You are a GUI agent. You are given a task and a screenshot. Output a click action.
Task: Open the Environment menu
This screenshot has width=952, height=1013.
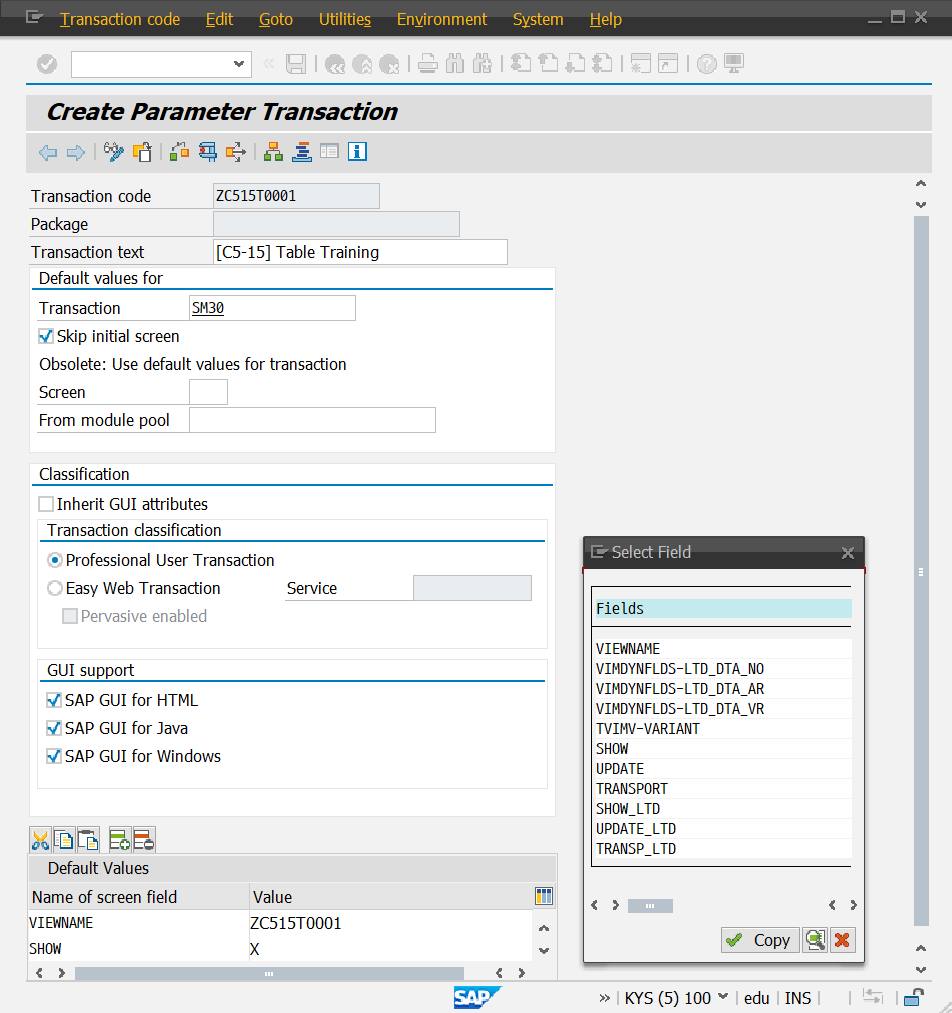(442, 19)
